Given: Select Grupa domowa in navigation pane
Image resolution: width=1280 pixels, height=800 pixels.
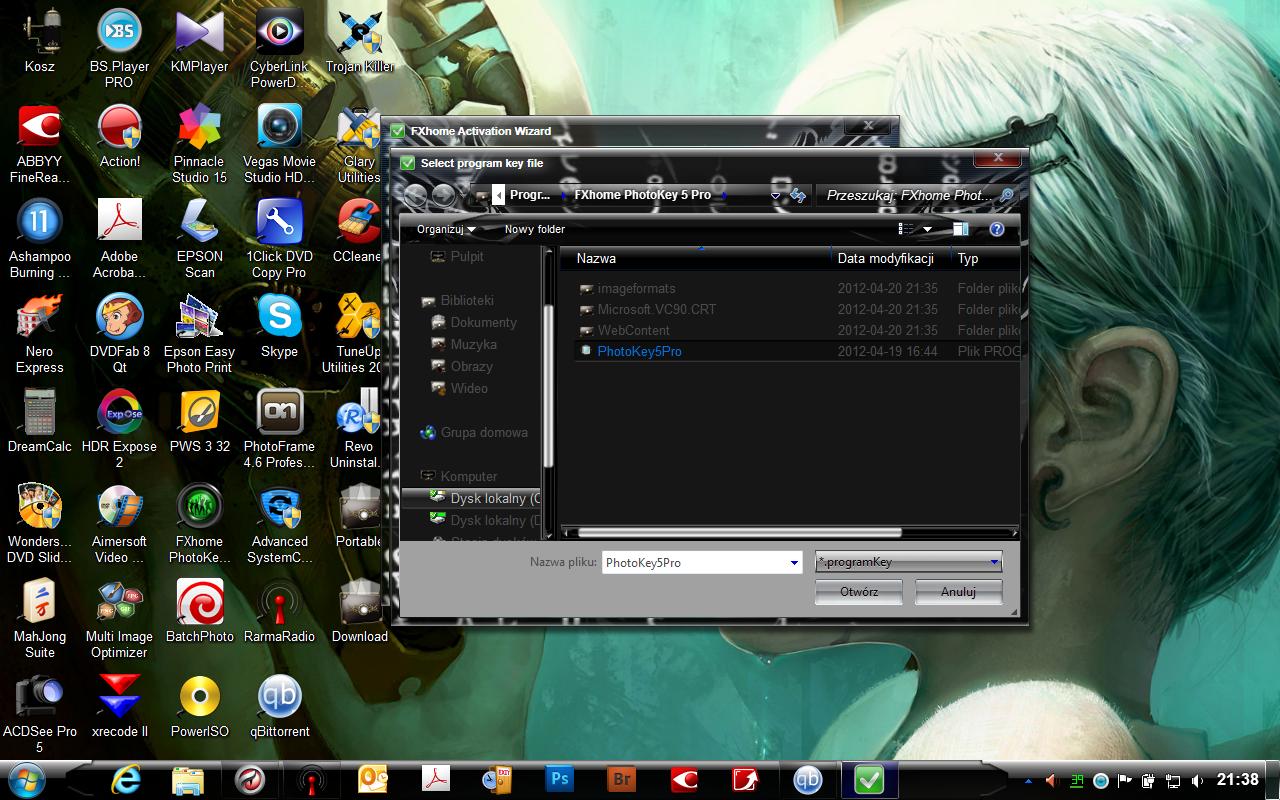Looking at the screenshot, I should point(483,432).
